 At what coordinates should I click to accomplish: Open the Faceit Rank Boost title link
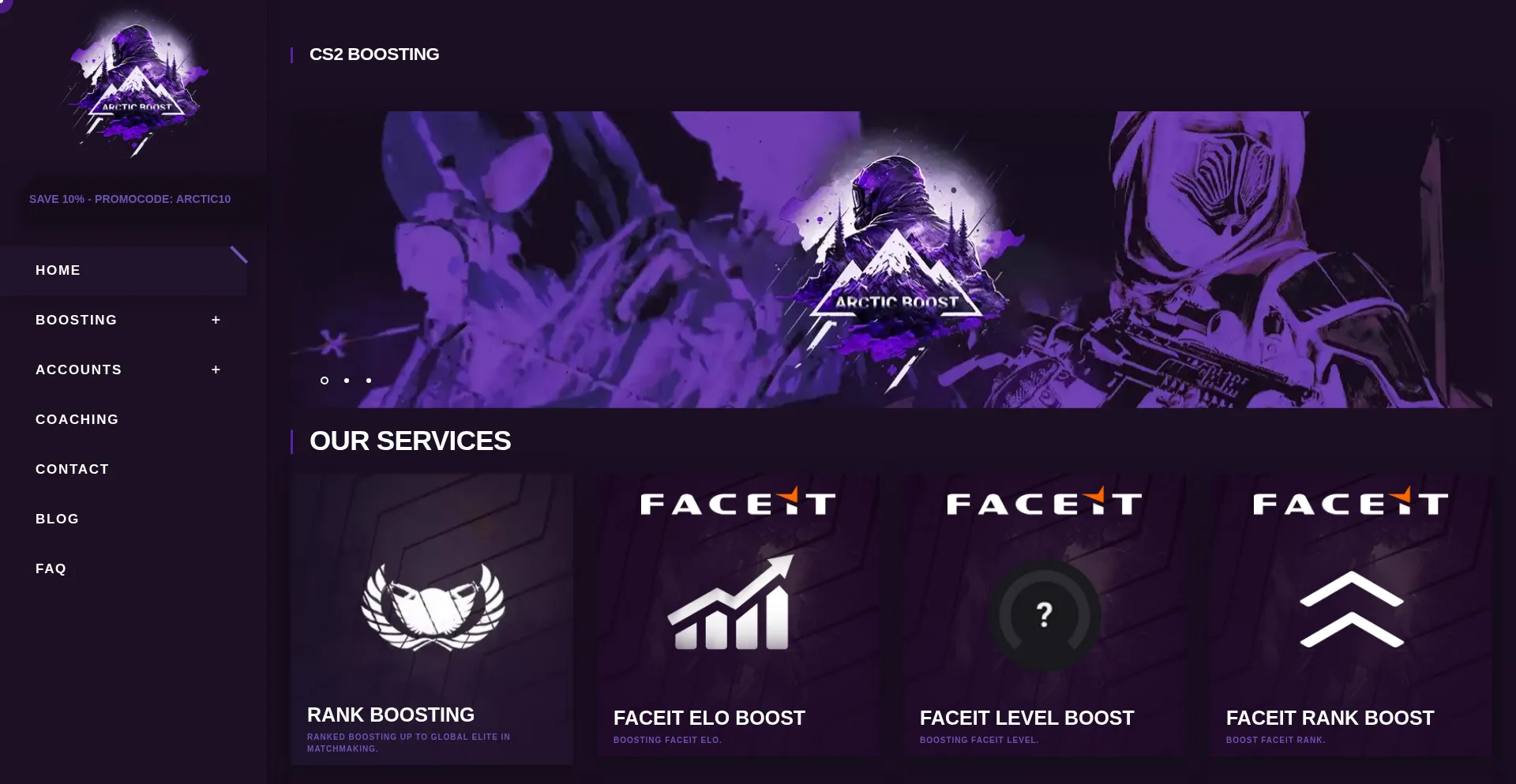click(1330, 718)
